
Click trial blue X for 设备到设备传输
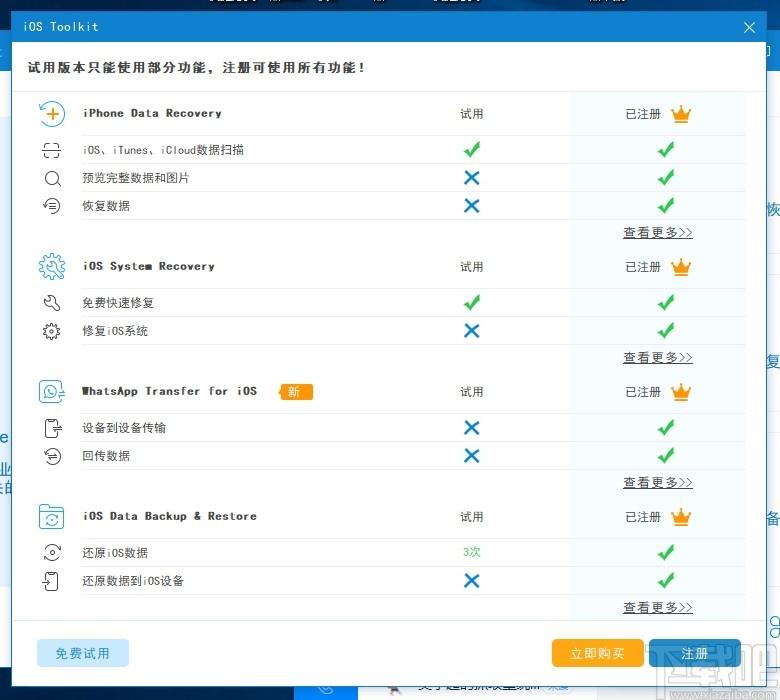(472, 427)
